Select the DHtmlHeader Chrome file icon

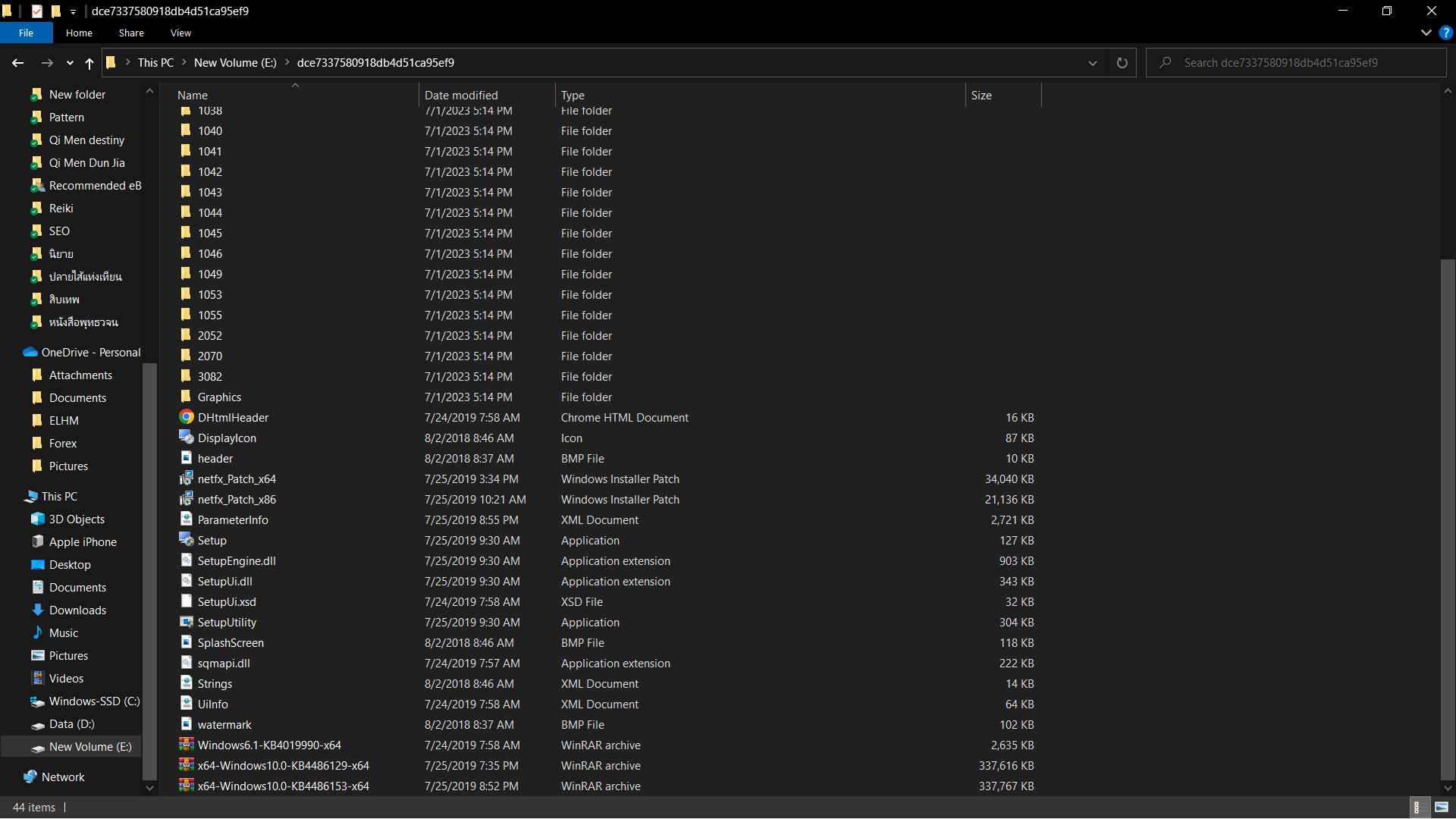pos(186,417)
